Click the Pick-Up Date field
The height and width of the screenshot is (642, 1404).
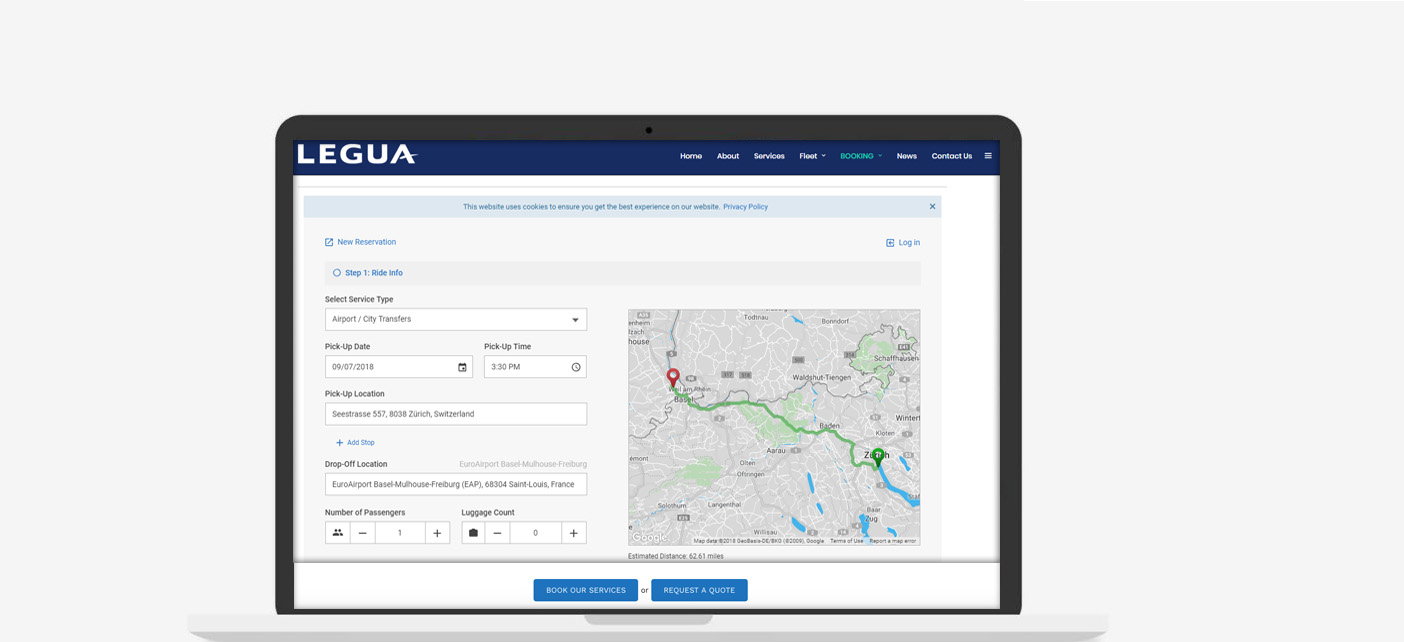(x=399, y=367)
